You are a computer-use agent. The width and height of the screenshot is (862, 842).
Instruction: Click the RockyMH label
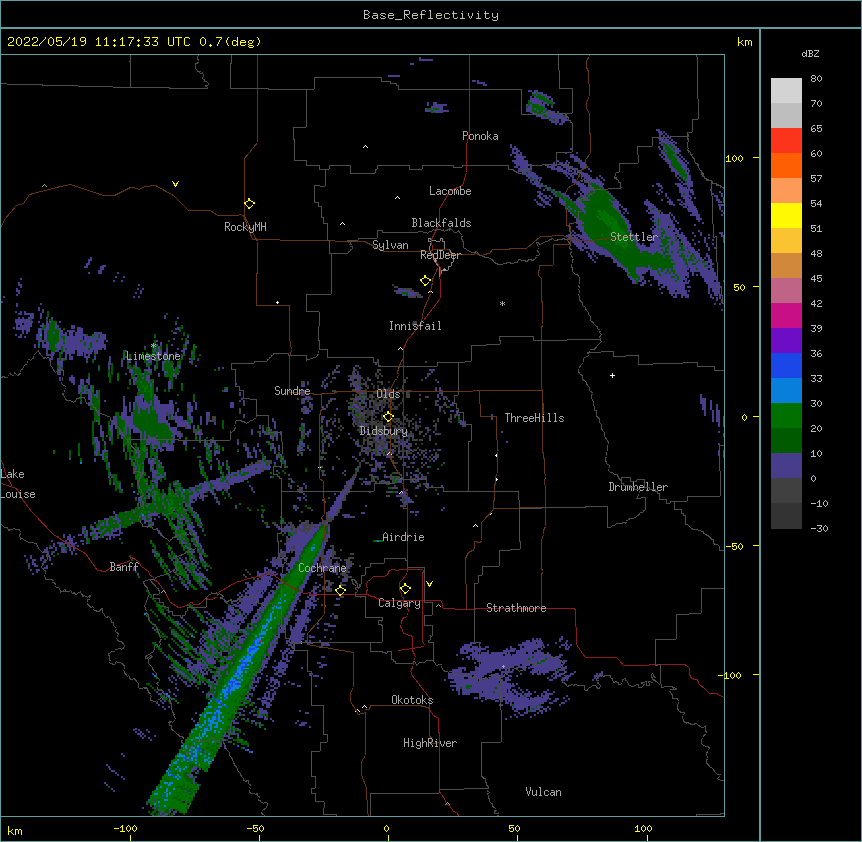(x=245, y=227)
